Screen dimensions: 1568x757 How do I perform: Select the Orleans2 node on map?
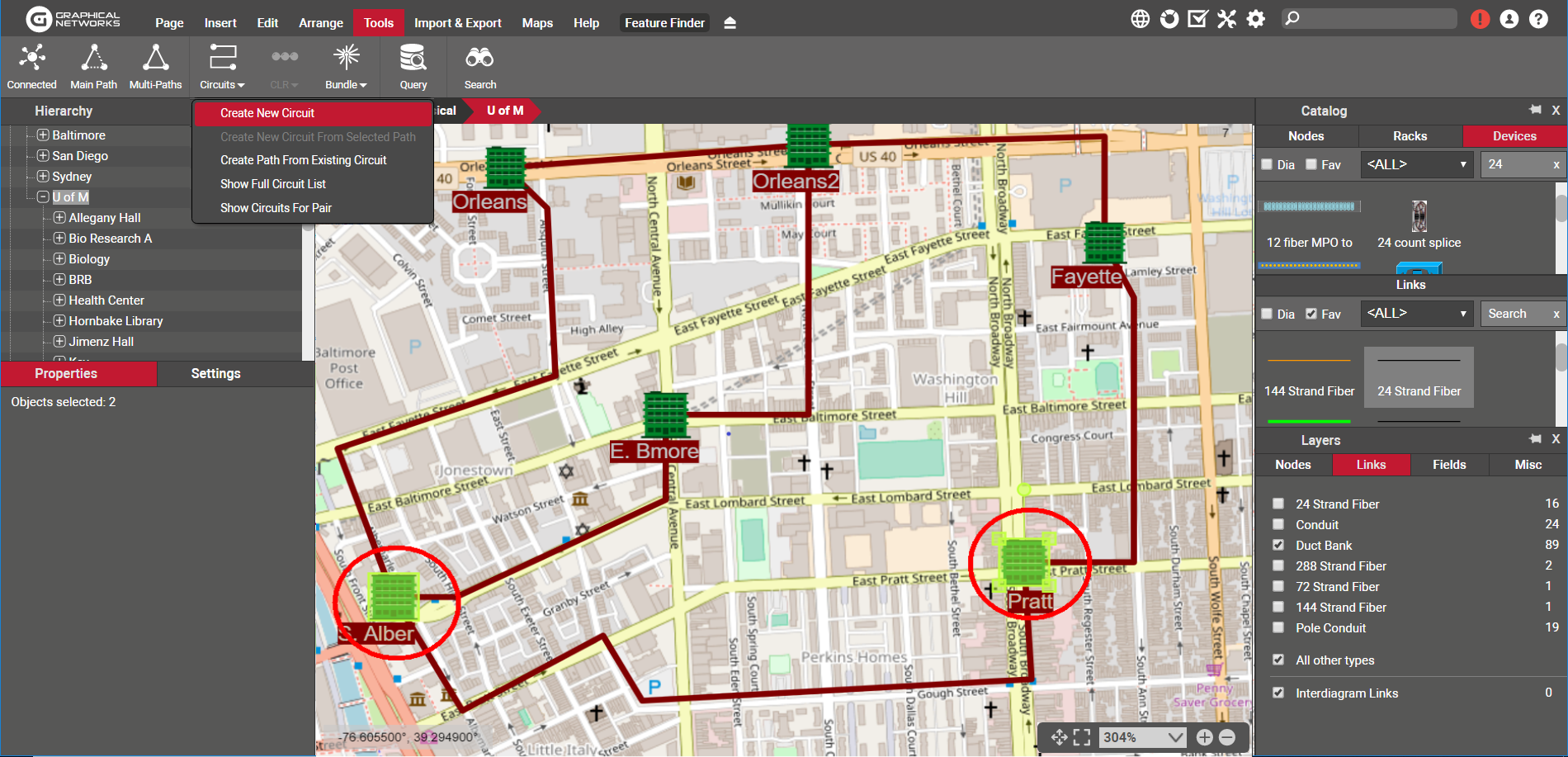808,145
